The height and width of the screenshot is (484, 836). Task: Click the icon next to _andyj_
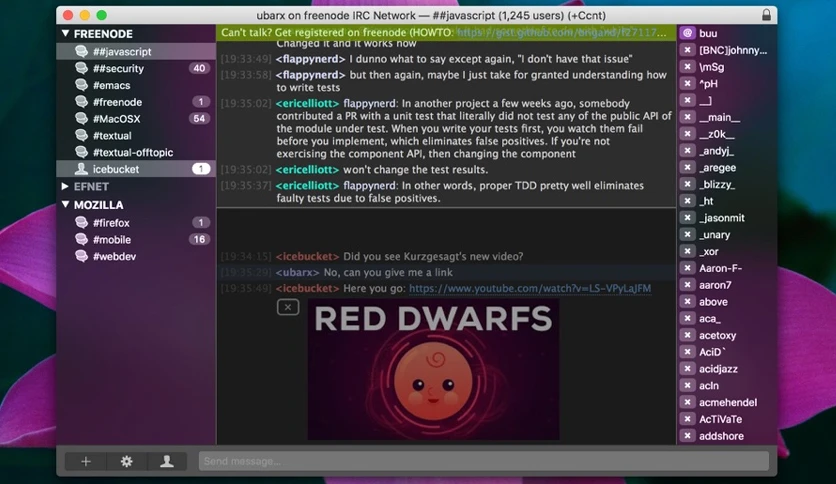(x=687, y=151)
